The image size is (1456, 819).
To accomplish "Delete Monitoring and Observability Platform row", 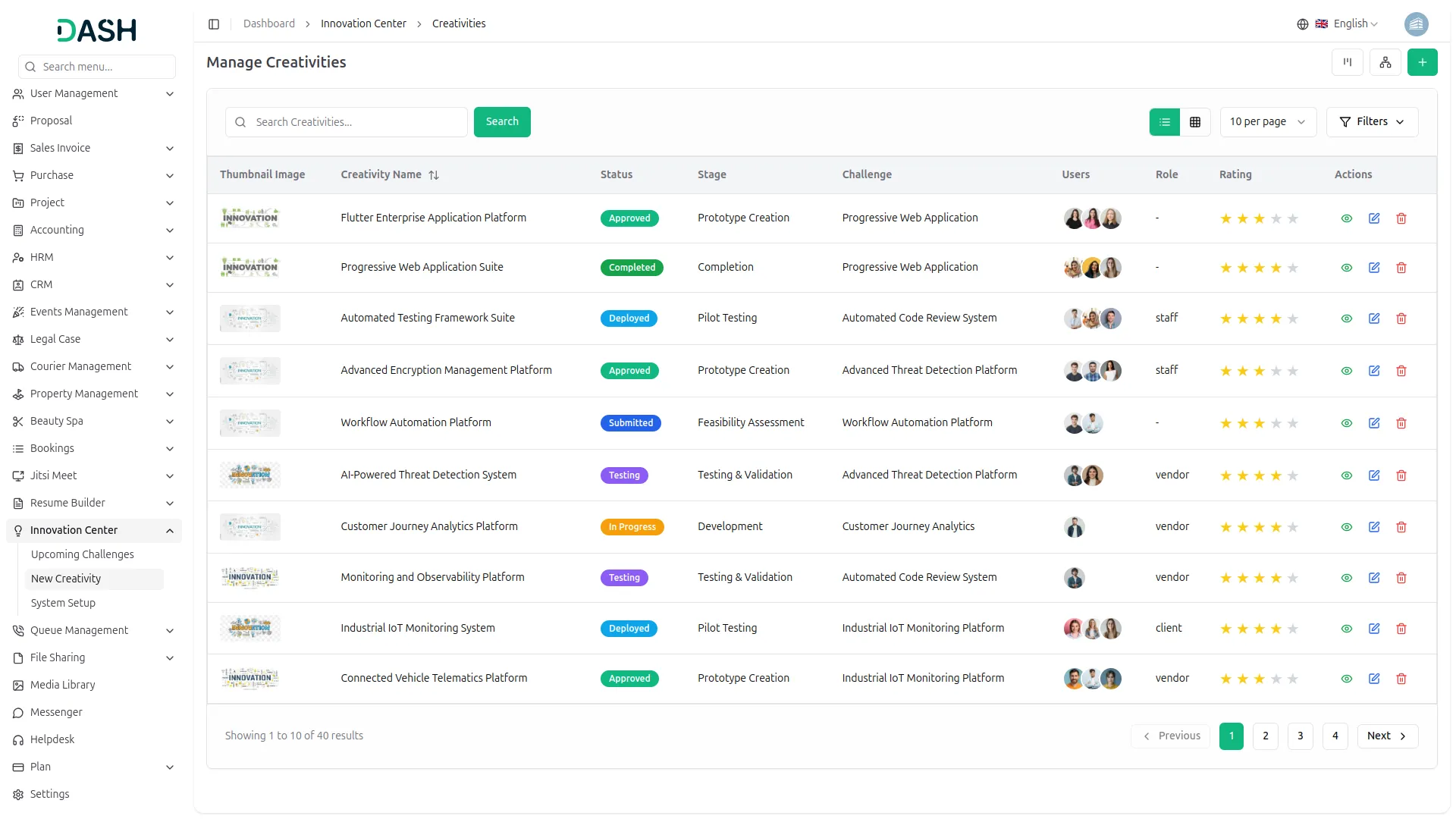I will coord(1401,578).
